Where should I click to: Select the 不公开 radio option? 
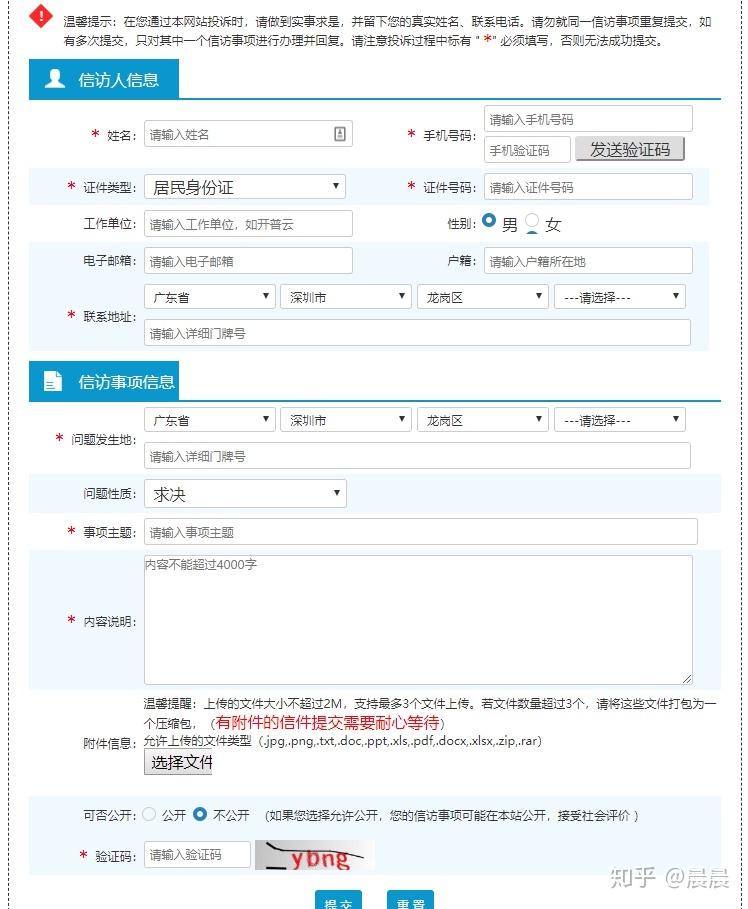pos(199,815)
